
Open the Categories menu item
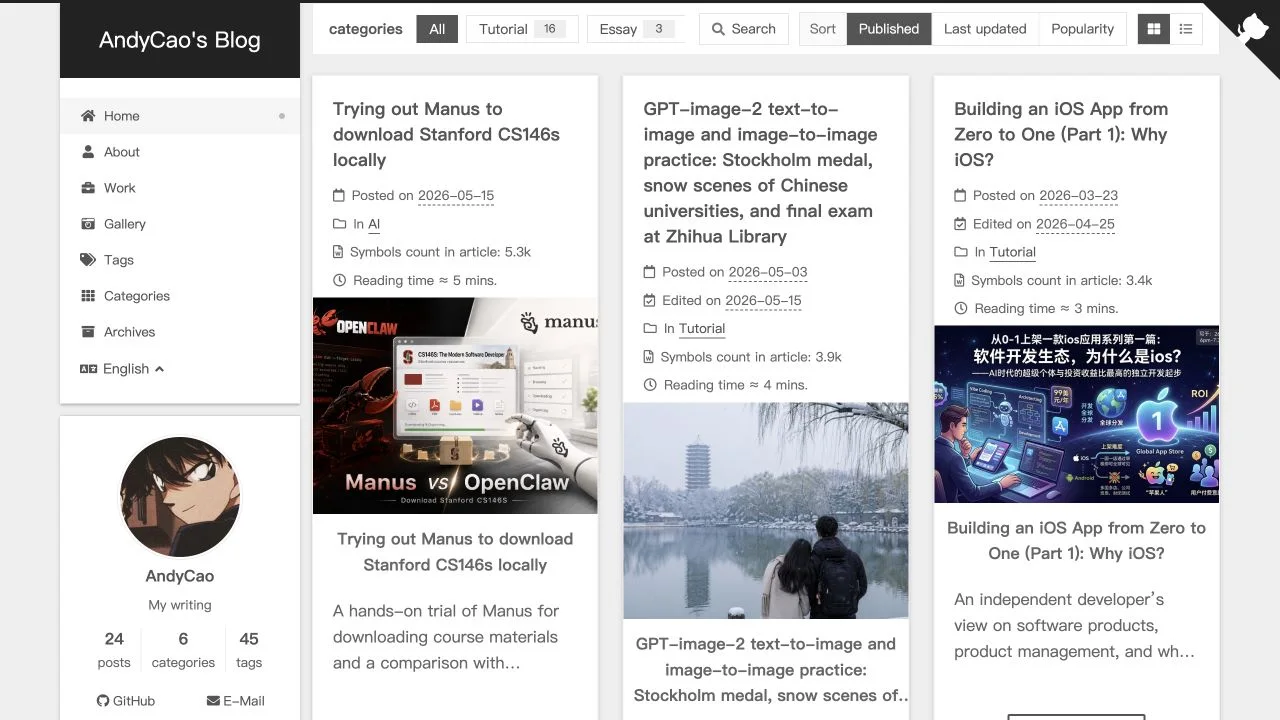coord(180,296)
